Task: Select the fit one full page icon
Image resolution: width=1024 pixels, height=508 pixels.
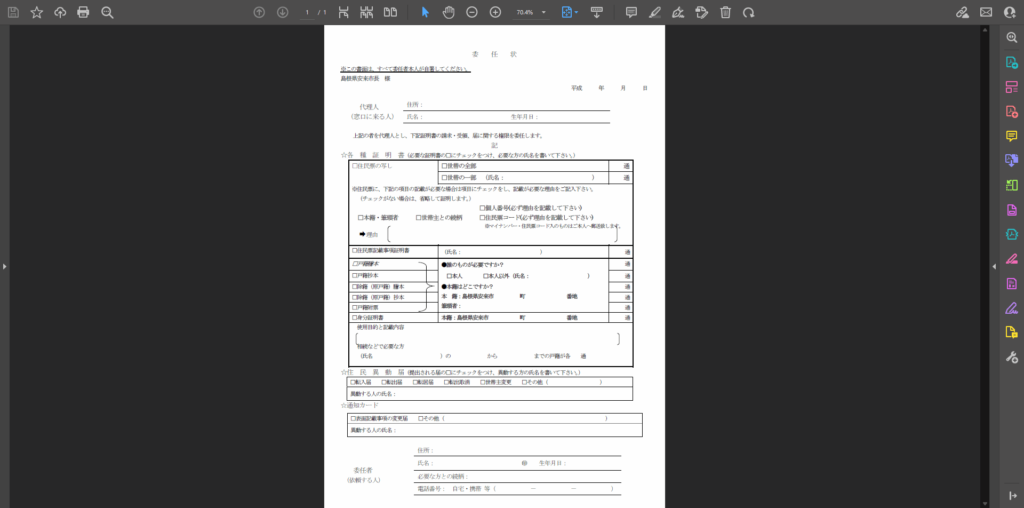Action: tap(366, 12)
